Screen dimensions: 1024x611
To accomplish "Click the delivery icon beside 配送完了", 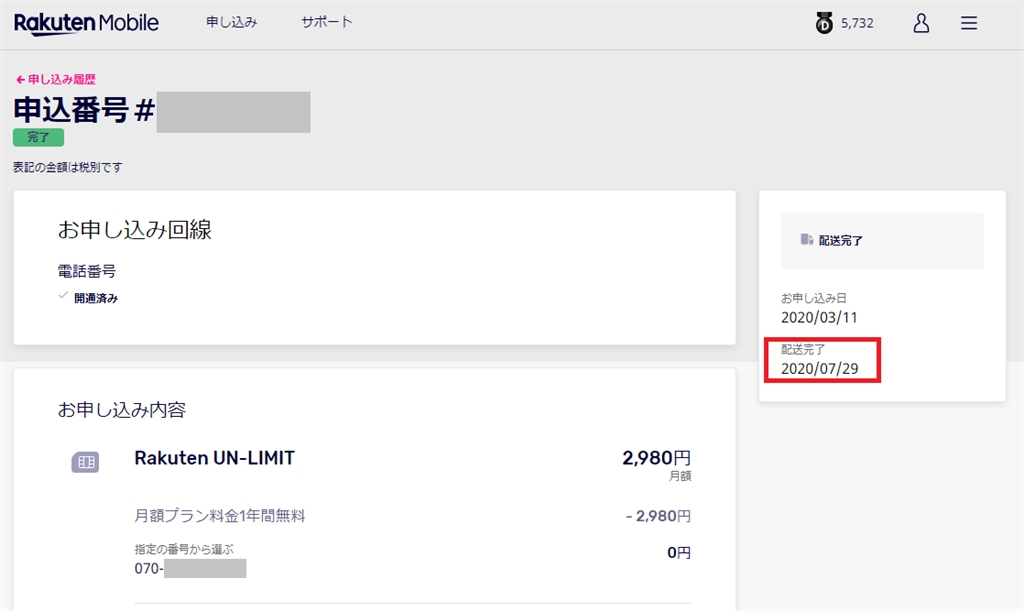I will (x=806, y=240).
